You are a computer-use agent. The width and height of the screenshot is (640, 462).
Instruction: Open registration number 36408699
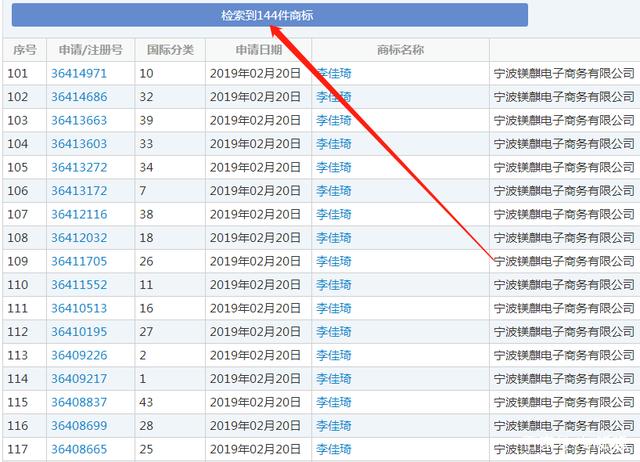coord(79,426)
